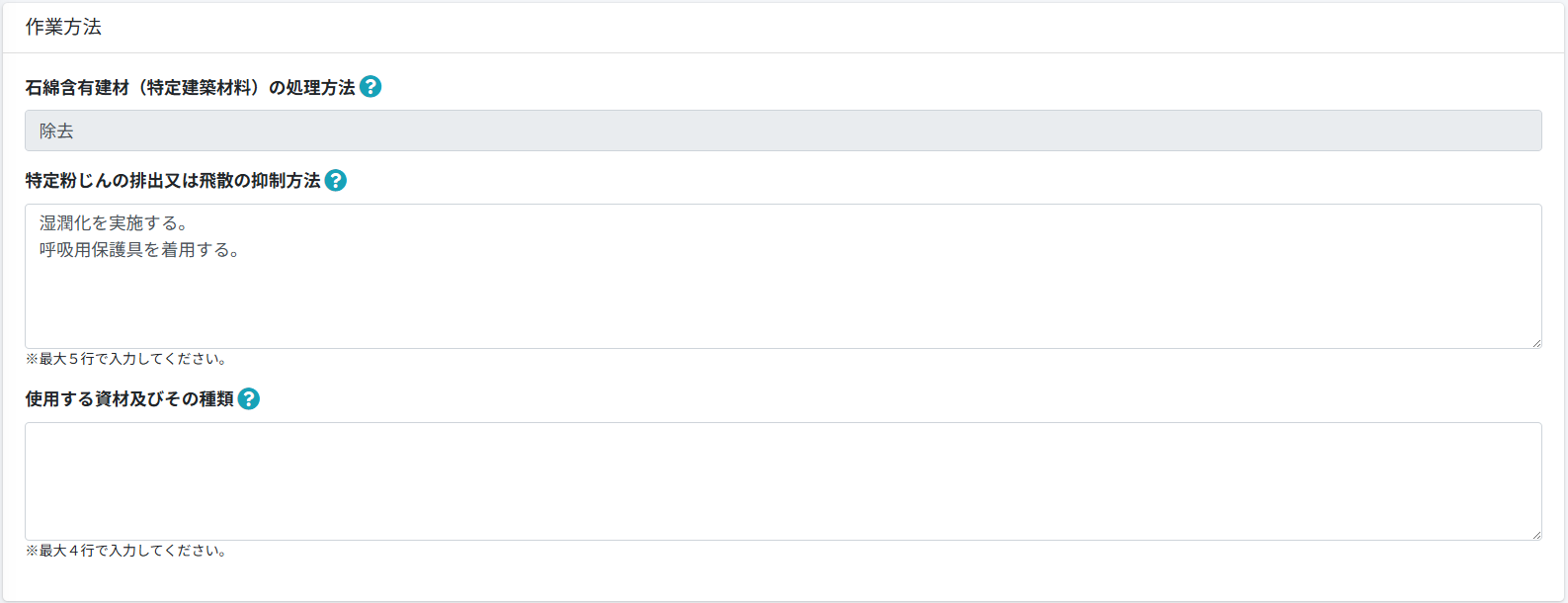Click the word 湿潤化 in the textarea
Image resolution: width=1568 pixels, height=603 pixels.
pyautogui.click(x=65, y=223)
